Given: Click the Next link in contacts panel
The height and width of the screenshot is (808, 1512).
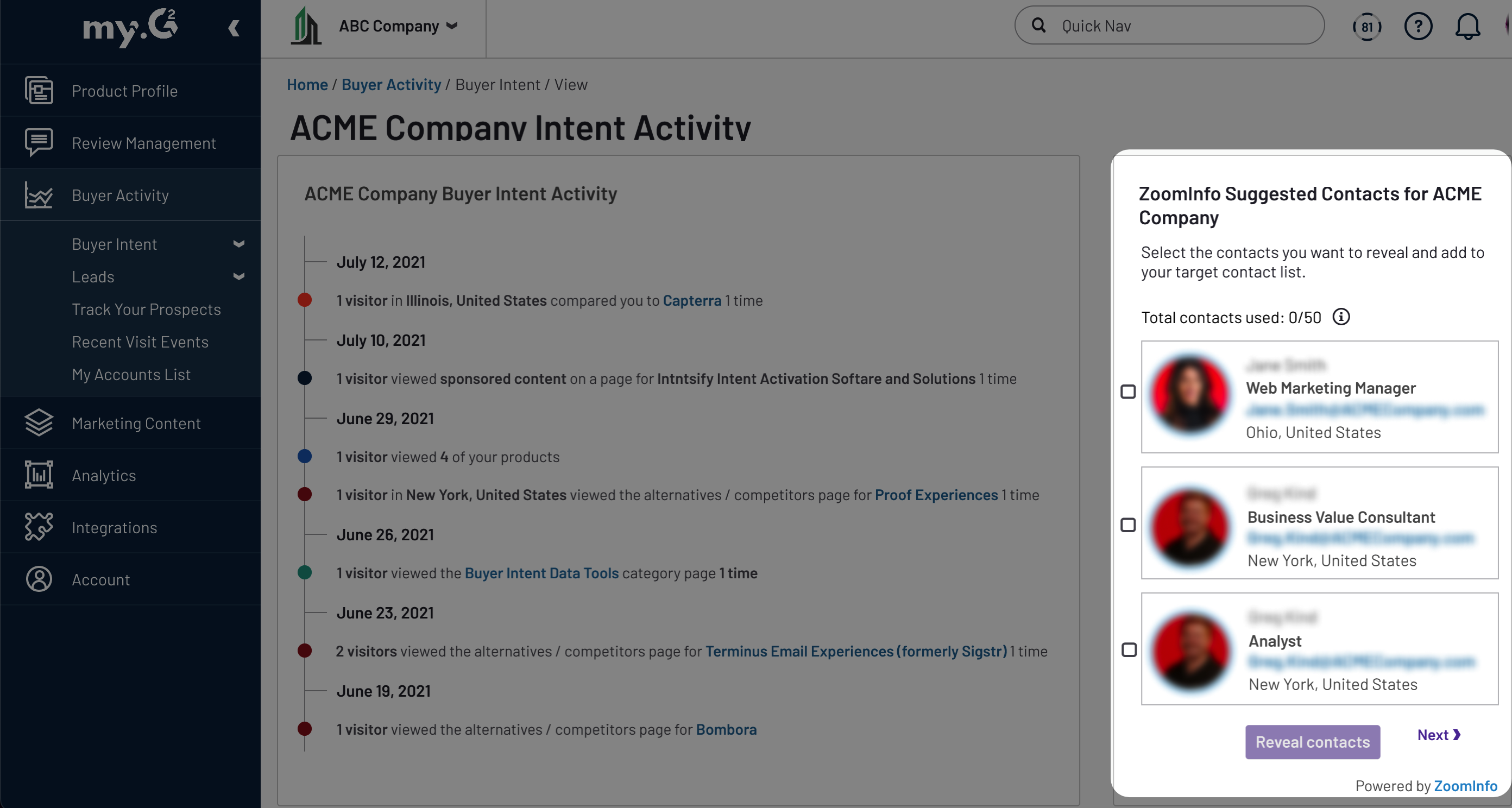Looking at the screenshot, I should click(1438, 735).
